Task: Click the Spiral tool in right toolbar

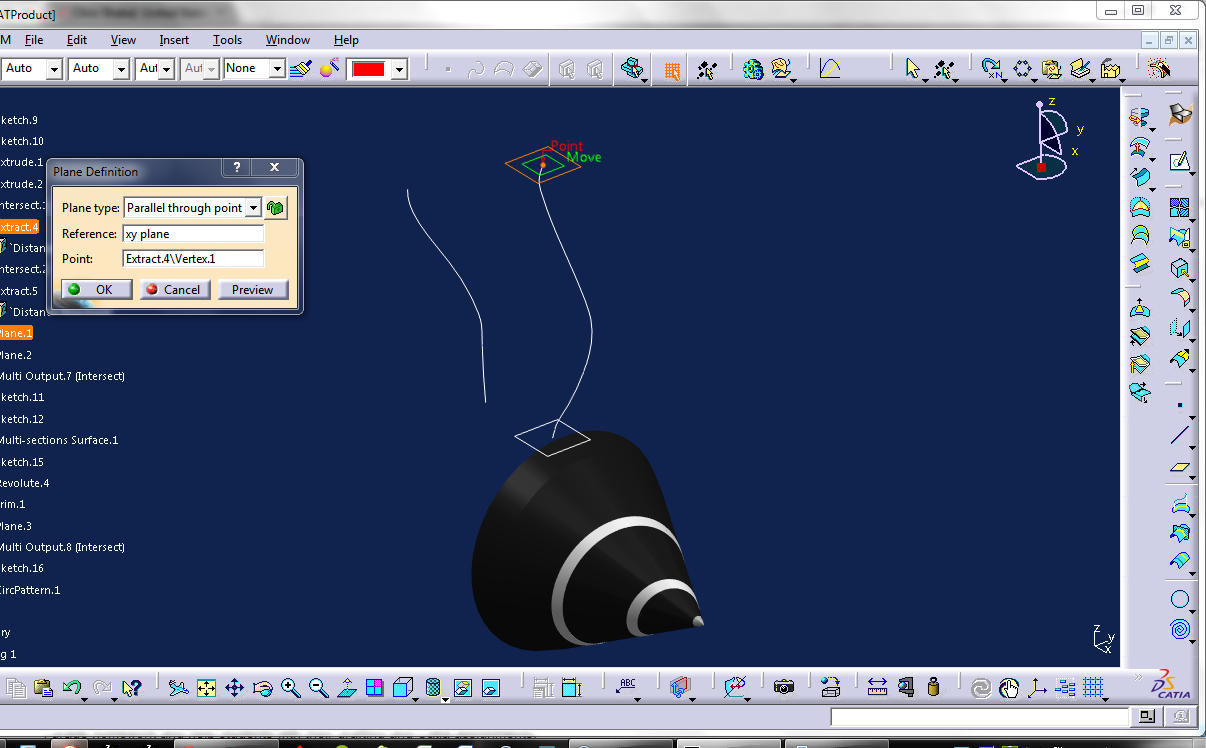Action: 1180,630
